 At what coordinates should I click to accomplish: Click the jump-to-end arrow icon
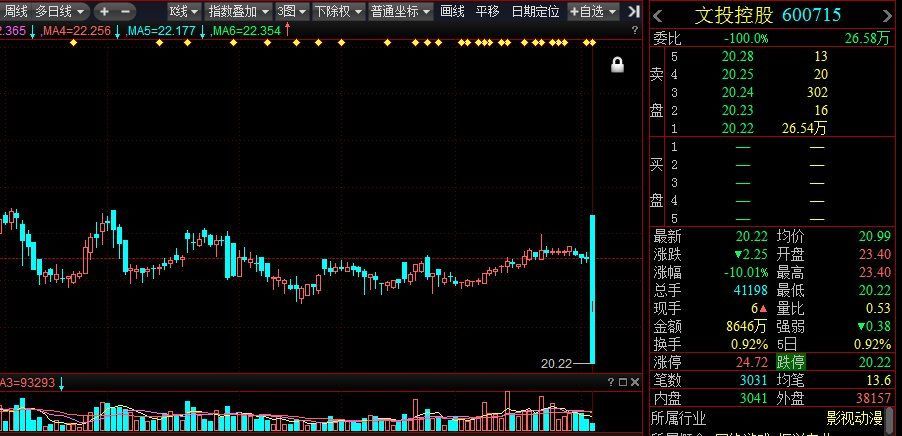[x=633, y=11]
